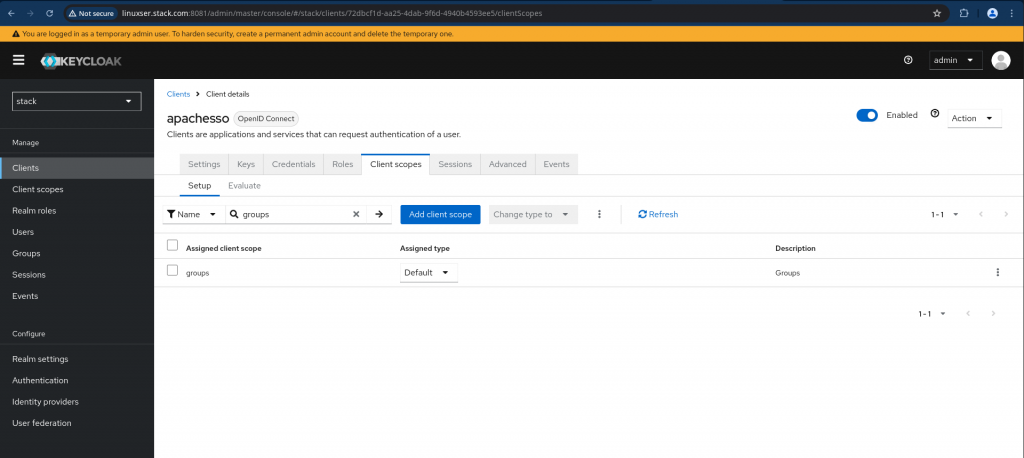The height and width of the screenshot is (458, 1024).
Task: Open User federation in sidebar
Action: click(77, 423)
